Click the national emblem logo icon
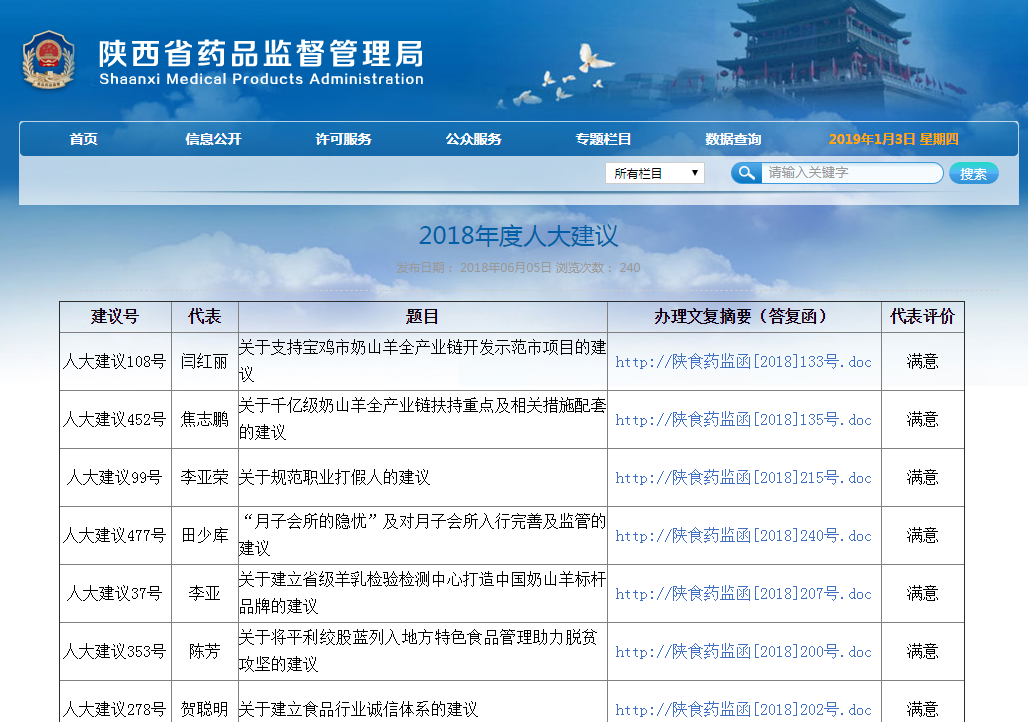Image resolution: width=1028 pixels, height=722 pixels. [48, 60]
